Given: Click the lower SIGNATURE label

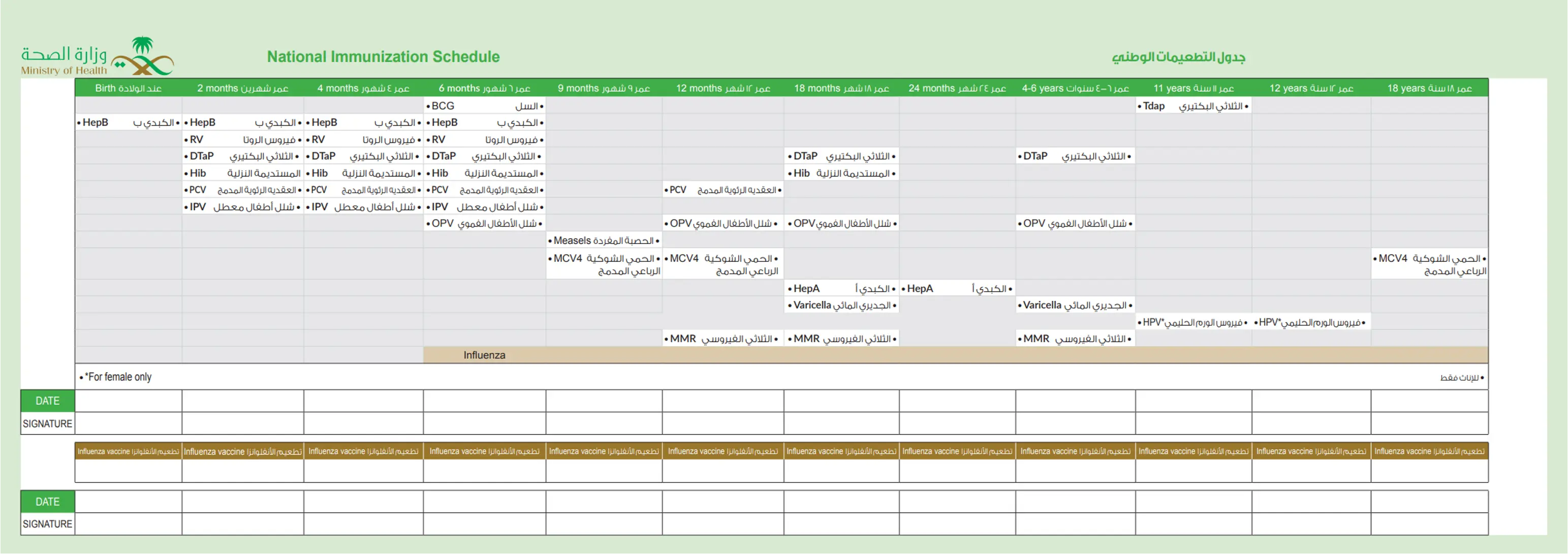Looking at the screenshot, I should tap(47, 524).
